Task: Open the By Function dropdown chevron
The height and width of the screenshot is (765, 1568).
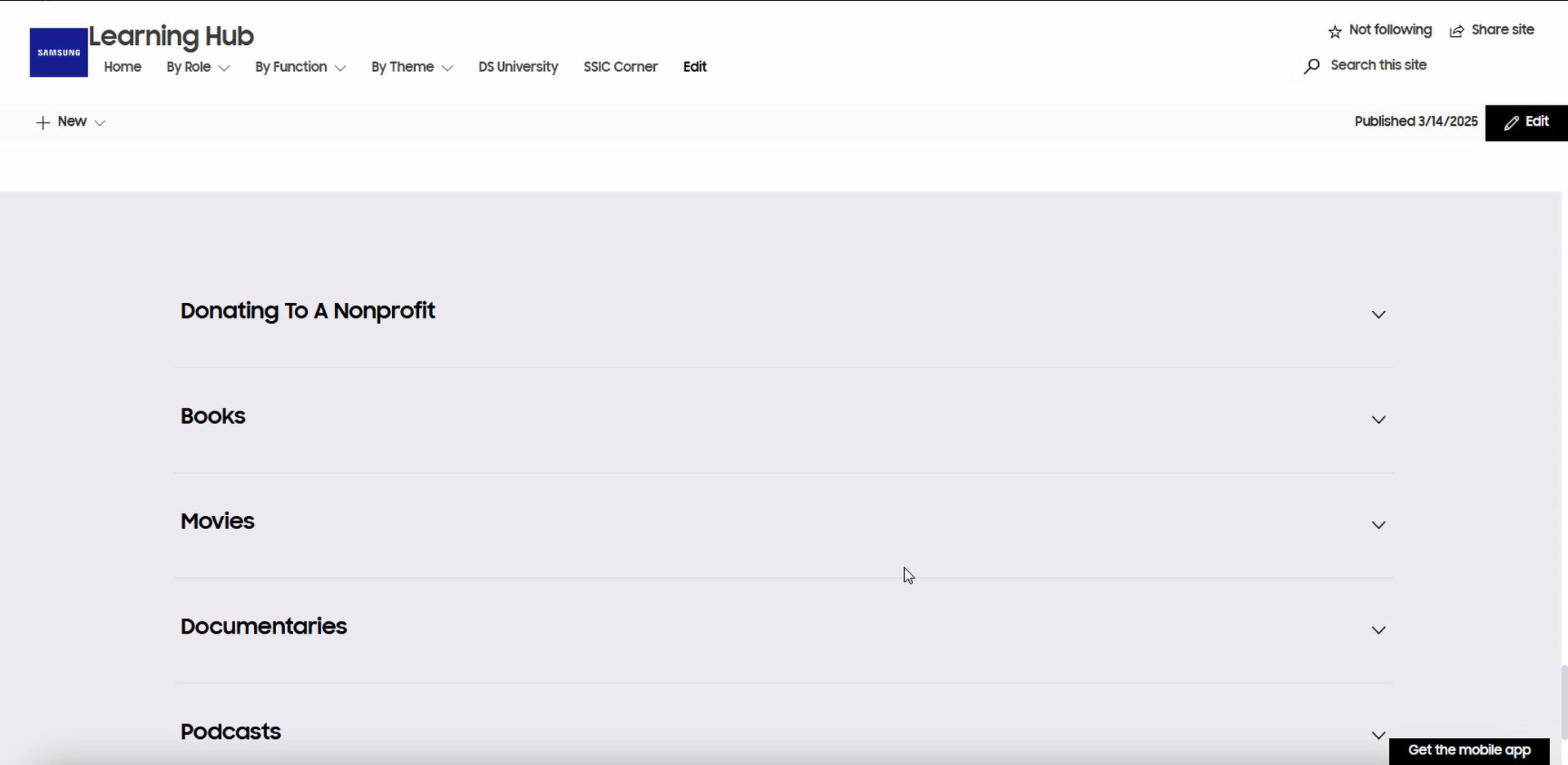Action: tap(341, 68)
